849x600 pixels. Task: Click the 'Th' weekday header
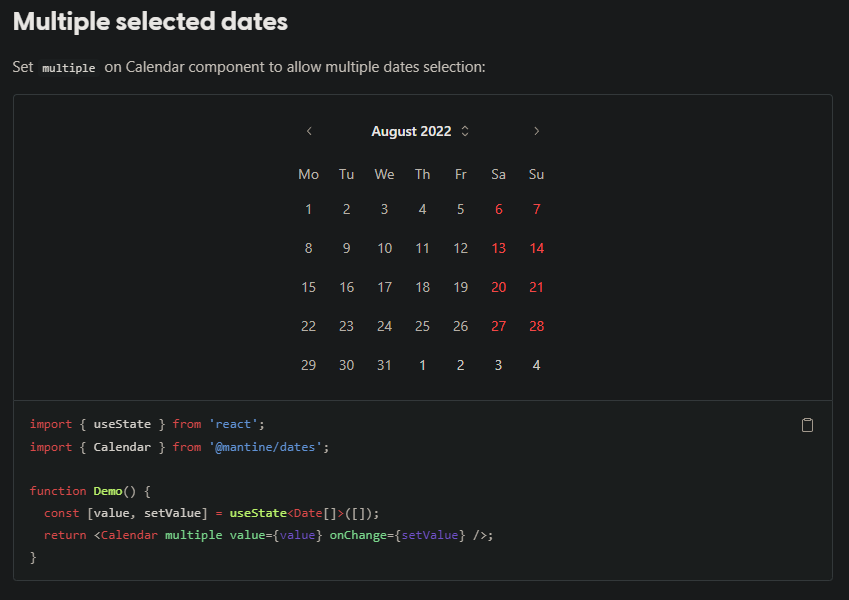pos(422,174)
